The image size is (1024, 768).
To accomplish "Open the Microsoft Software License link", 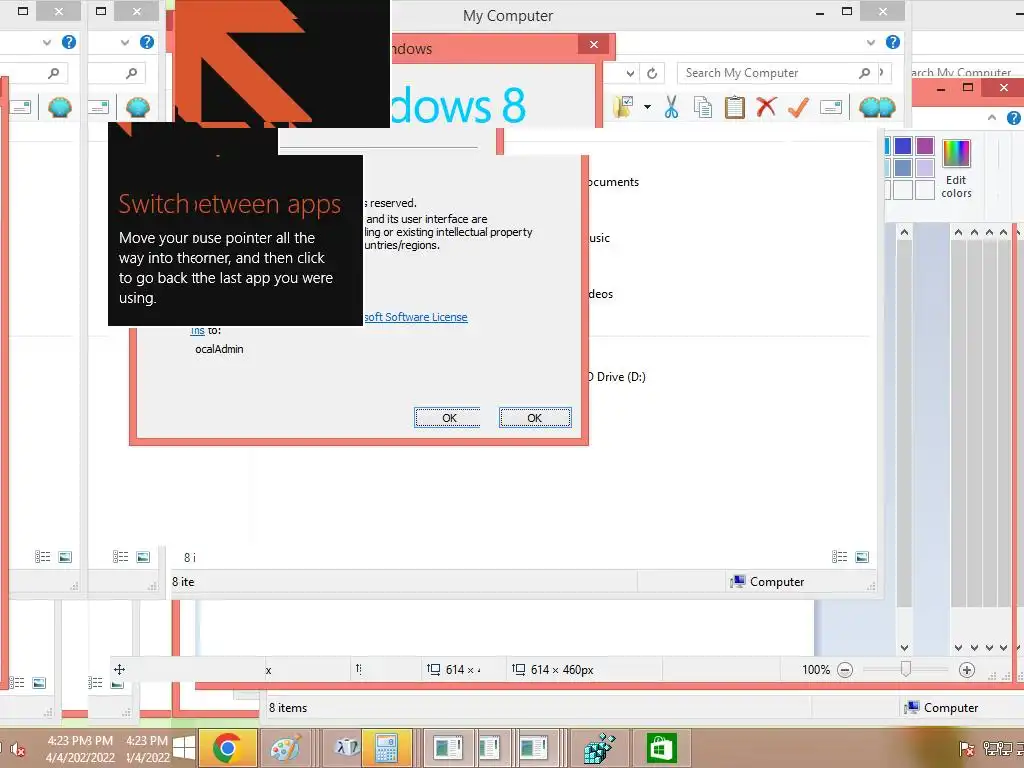I will pyautogui.click(x=416, y=317).
